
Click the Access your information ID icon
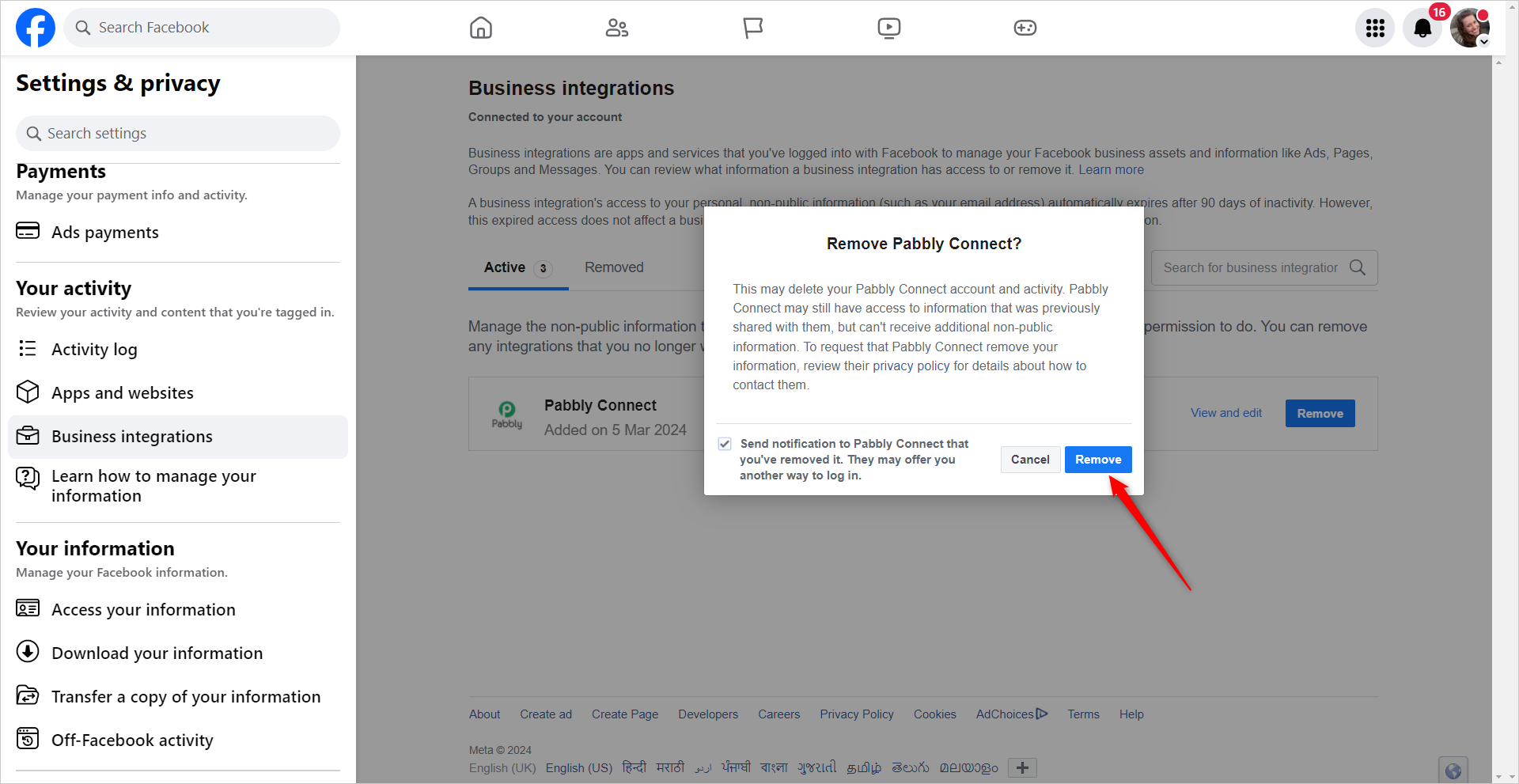coord(28,608)
